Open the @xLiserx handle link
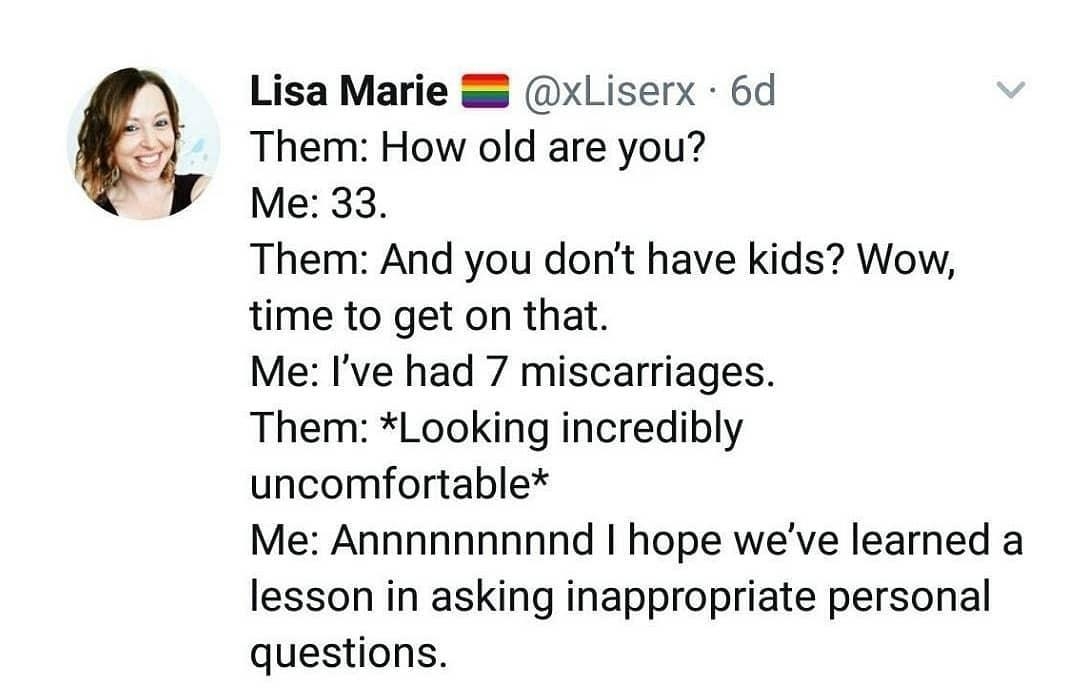1079x696 pixels. coord(609,92)
